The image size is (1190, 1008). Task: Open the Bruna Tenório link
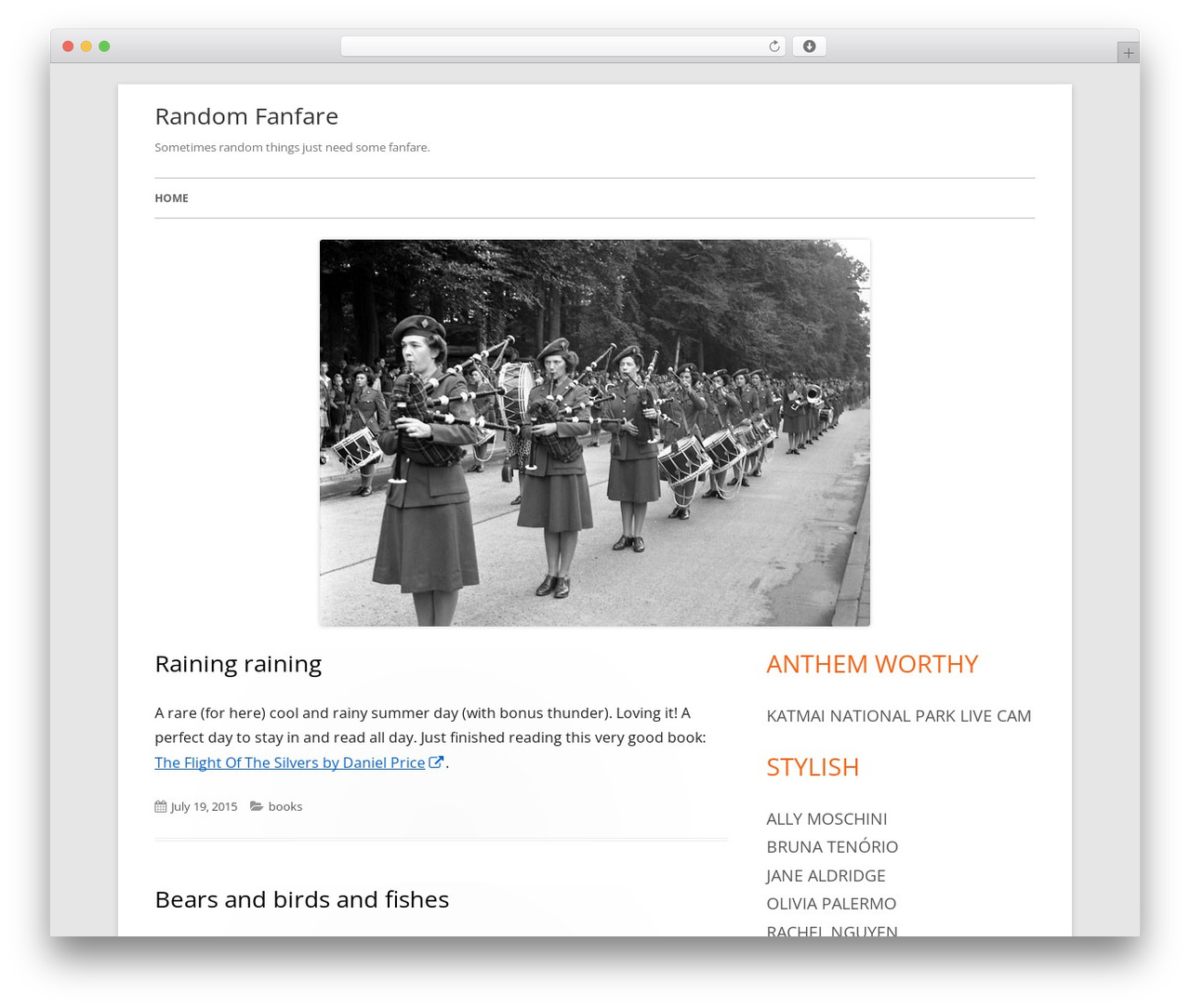pyautogui.click(x=832, y=847)
